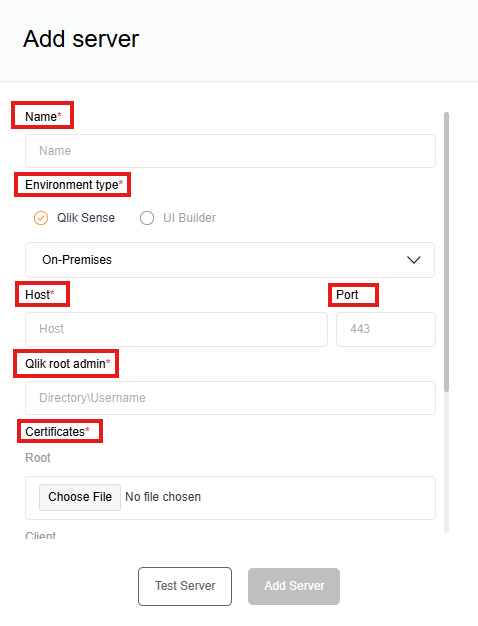Click the Directory\Username input field
478x626 pixels.
(x=230, y=398)
